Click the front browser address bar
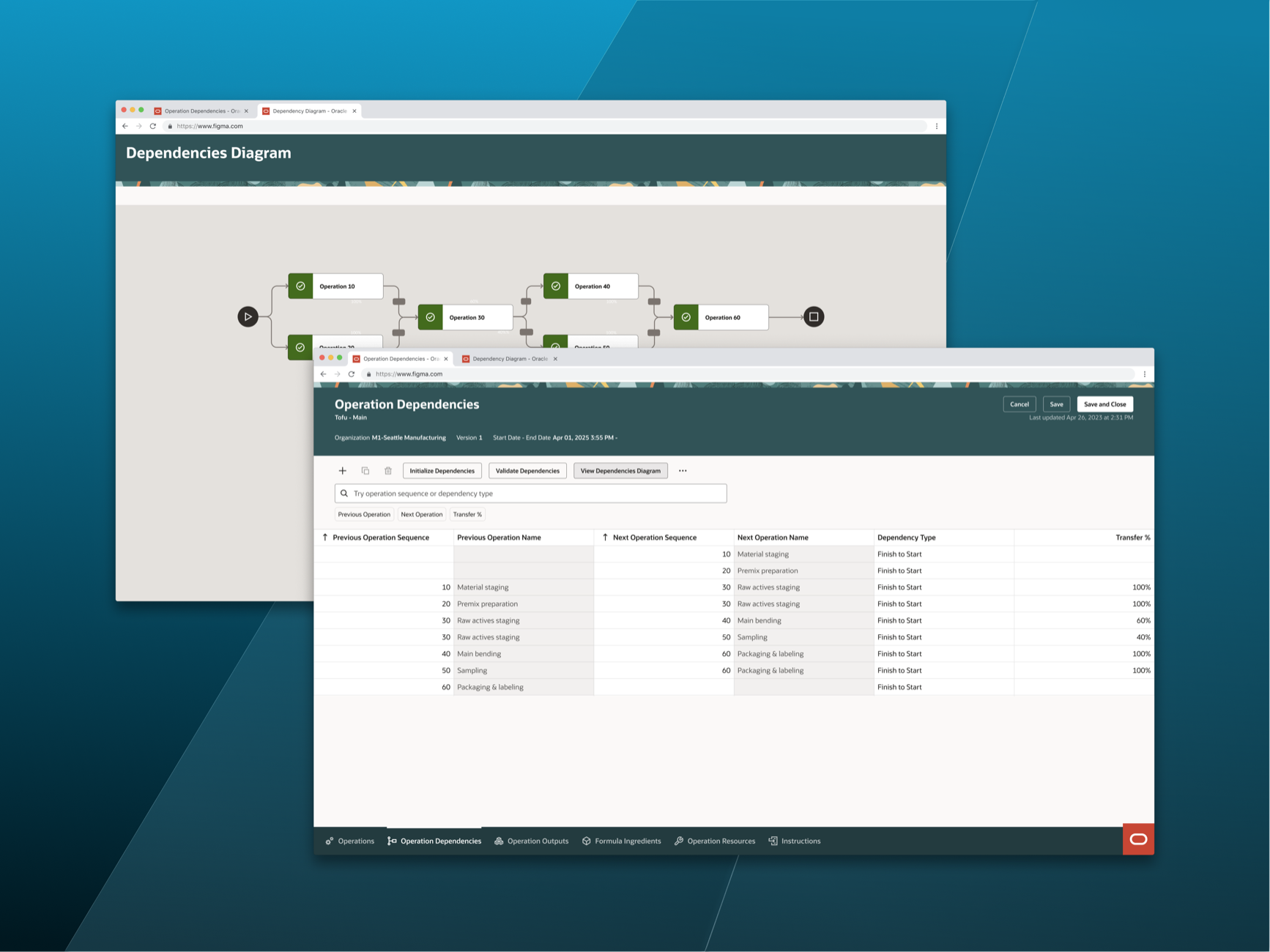This screenshot has width=1270, height=952. pyautogui.click(x=747, y=374)
